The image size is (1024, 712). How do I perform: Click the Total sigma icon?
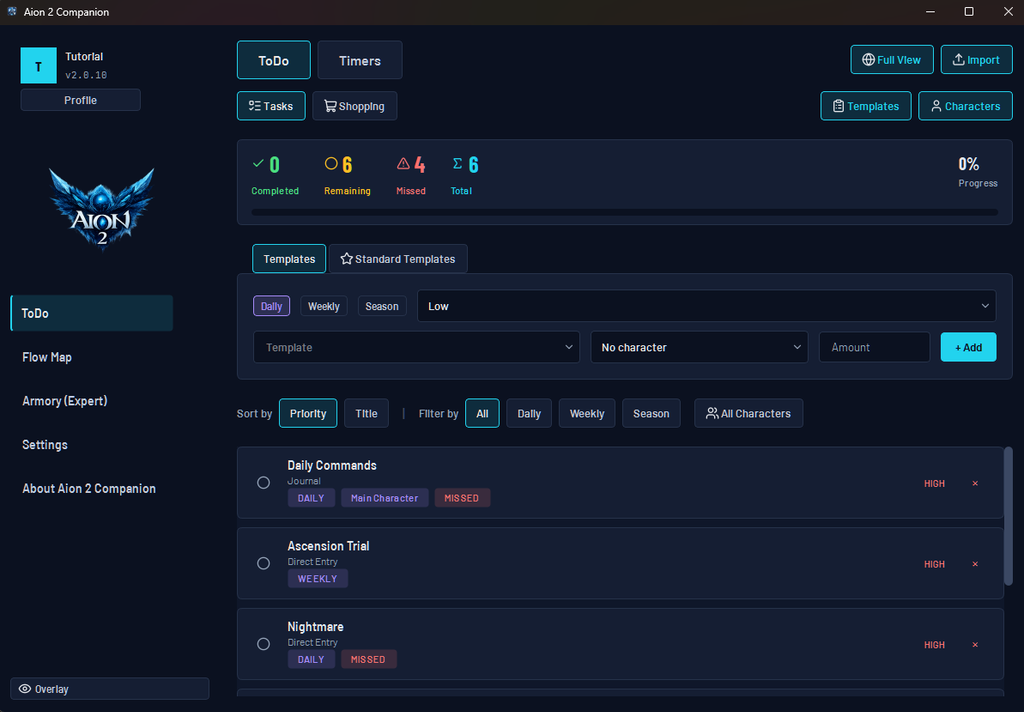coord(458,163)
